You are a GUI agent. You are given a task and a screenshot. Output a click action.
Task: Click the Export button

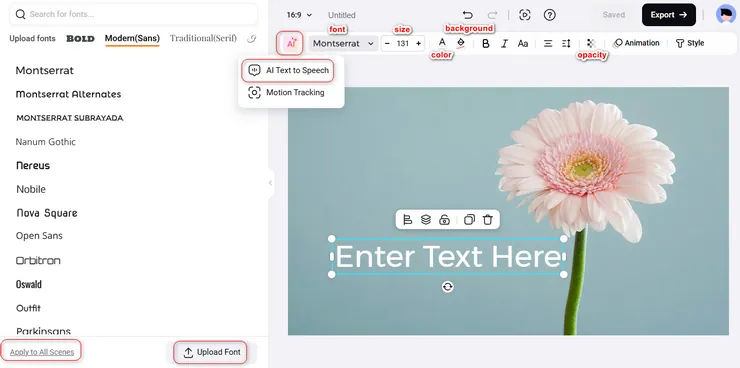pyautogui.click(x=669, y=15)
